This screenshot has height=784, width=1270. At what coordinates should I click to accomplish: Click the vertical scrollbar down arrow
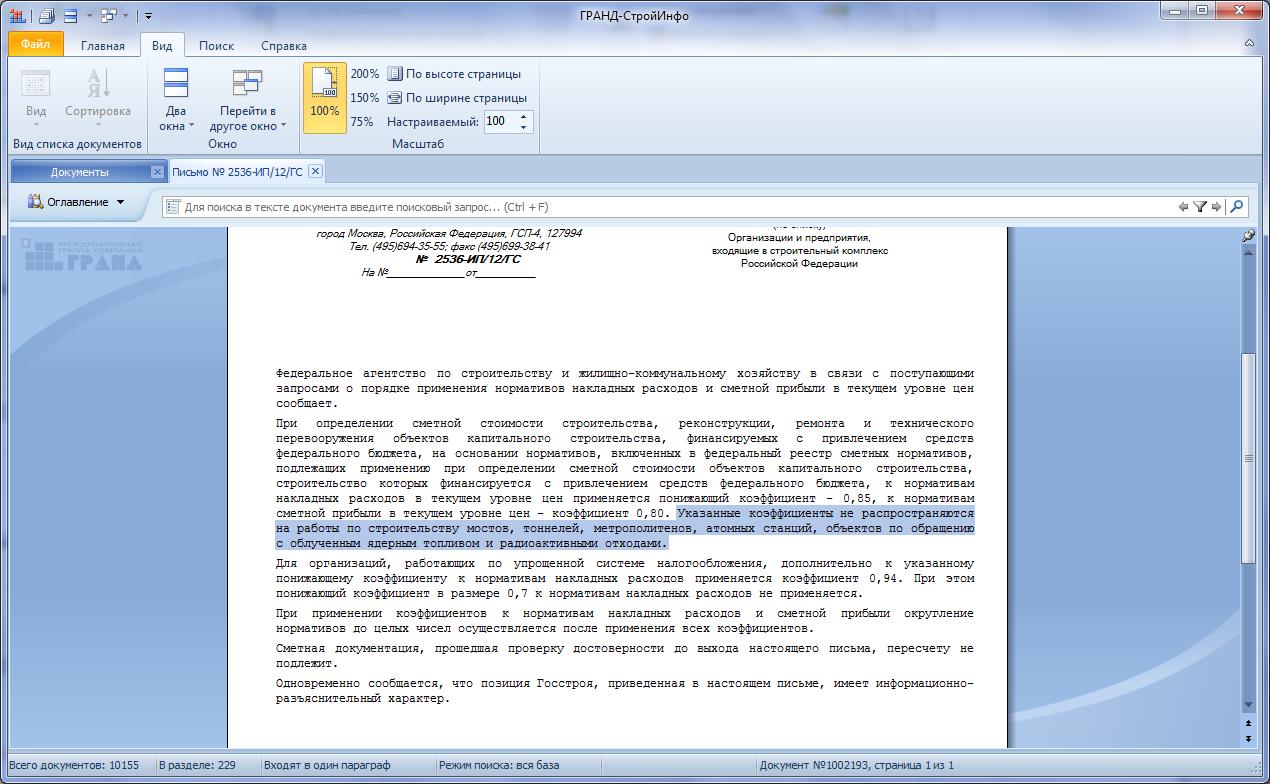click(x=1248, y=706)
